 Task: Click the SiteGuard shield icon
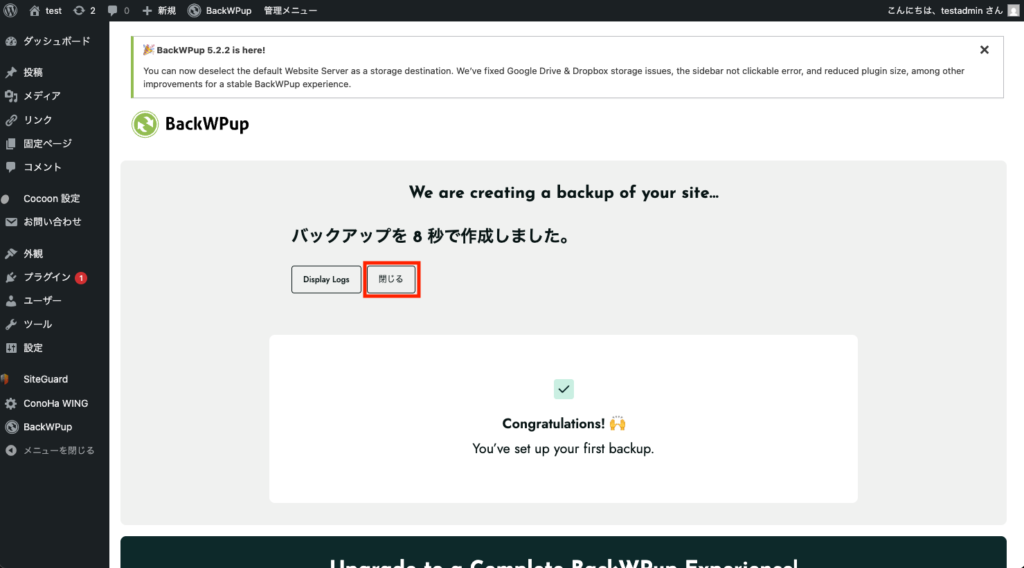click(x=6, y=379)
